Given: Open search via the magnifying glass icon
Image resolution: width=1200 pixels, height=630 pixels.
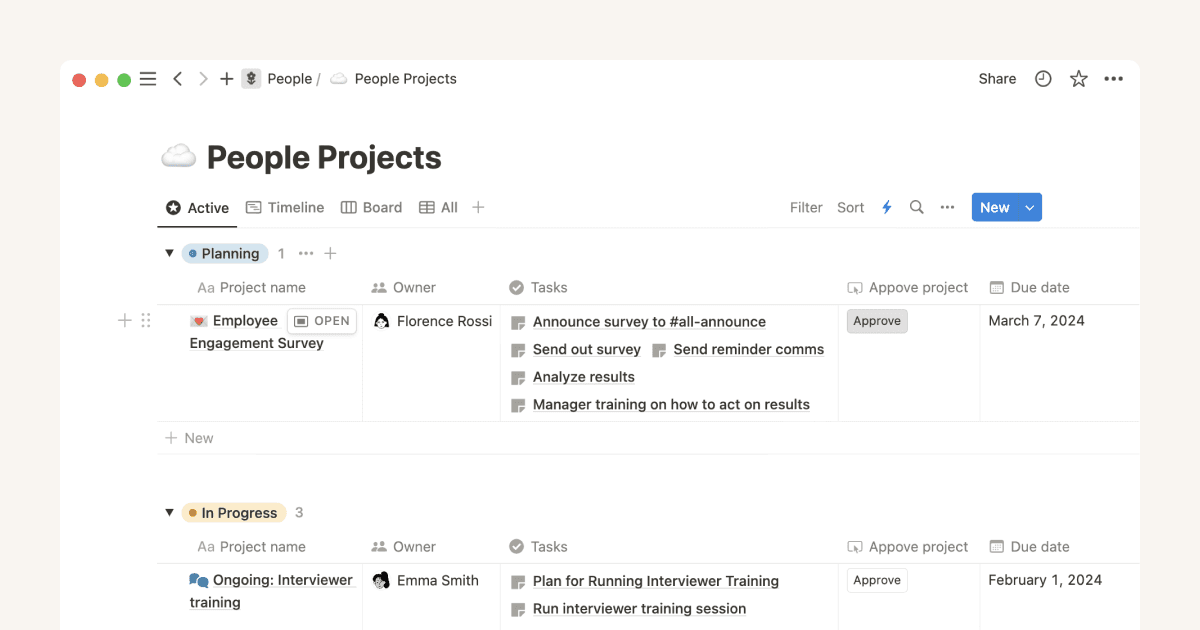Looking at the screenshot, I should 917,207.
